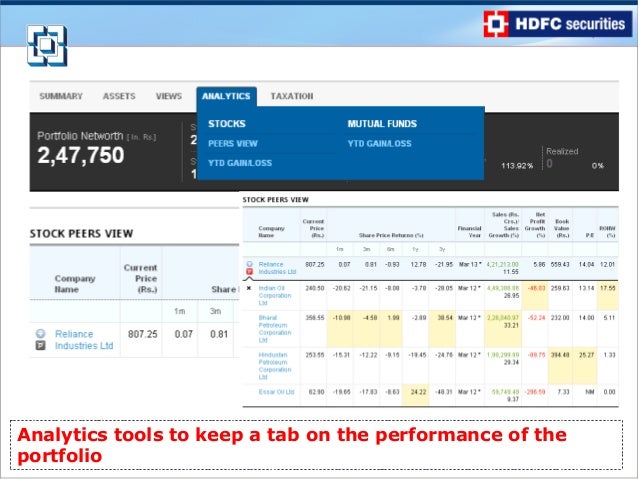Click the 1m column header in enlarged panel

[180, 311]
